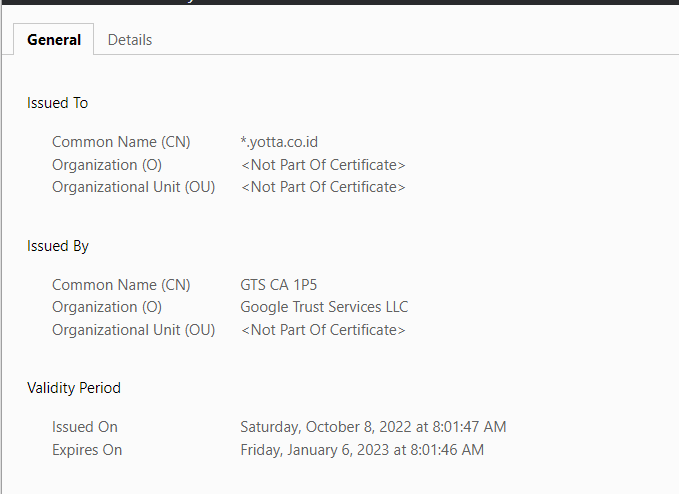This screenshot has width=679, height=494.
Task: Click Common Name label under Issued To
Action: click(121, 142)
